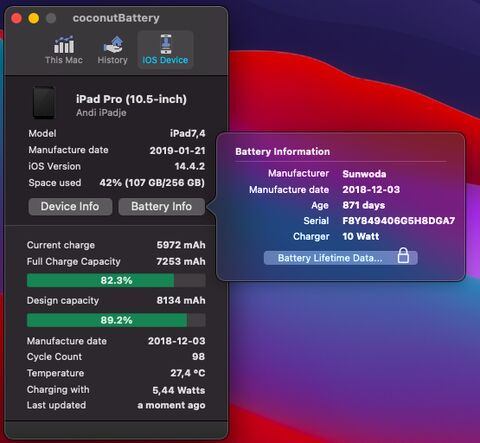480x443 pixels.
Task: Click the padlock icon on Battery Lifetime Data
Action: [x=403, y=256]
